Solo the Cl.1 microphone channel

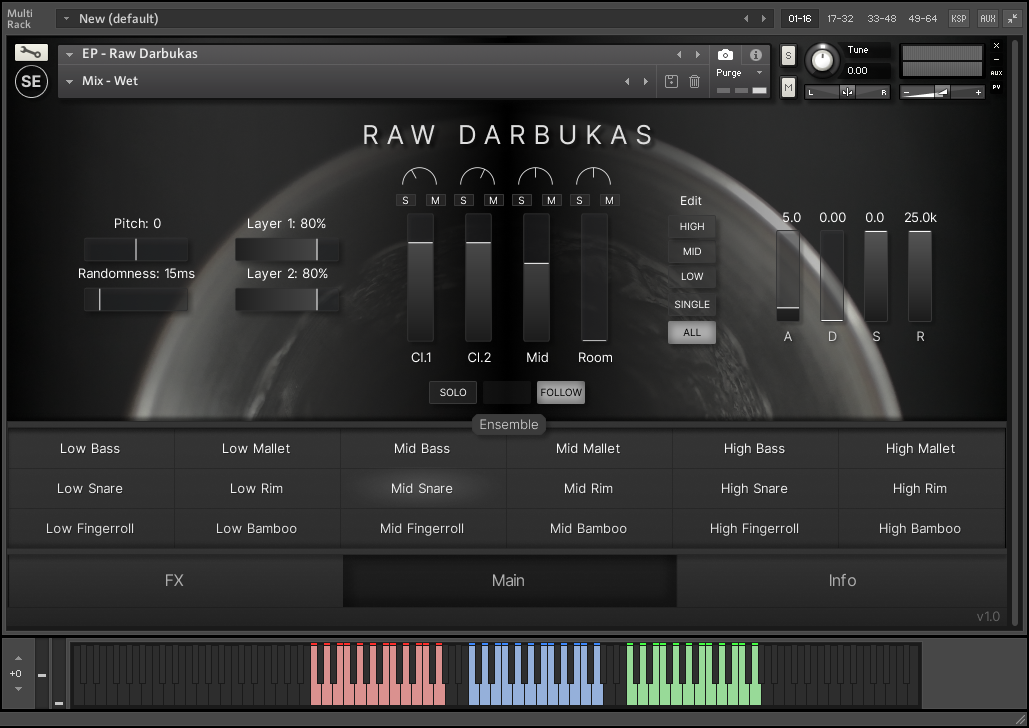tap(407, 200)
